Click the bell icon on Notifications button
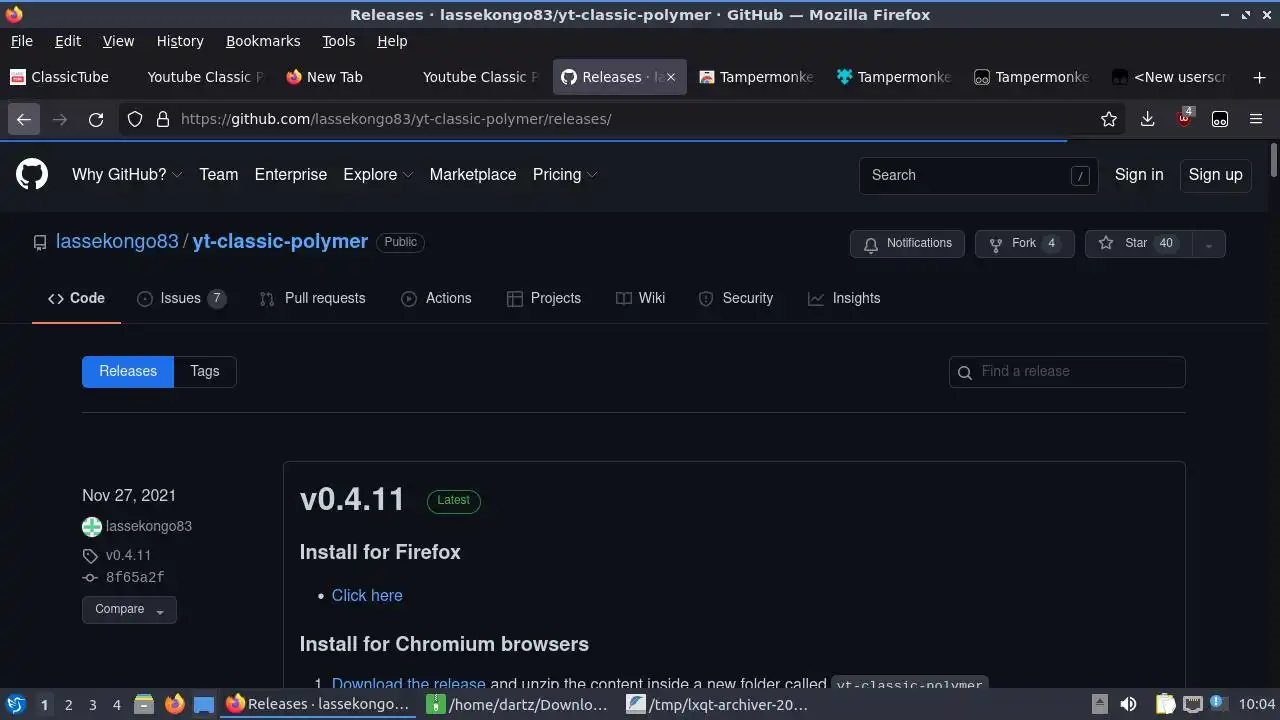 871,244
